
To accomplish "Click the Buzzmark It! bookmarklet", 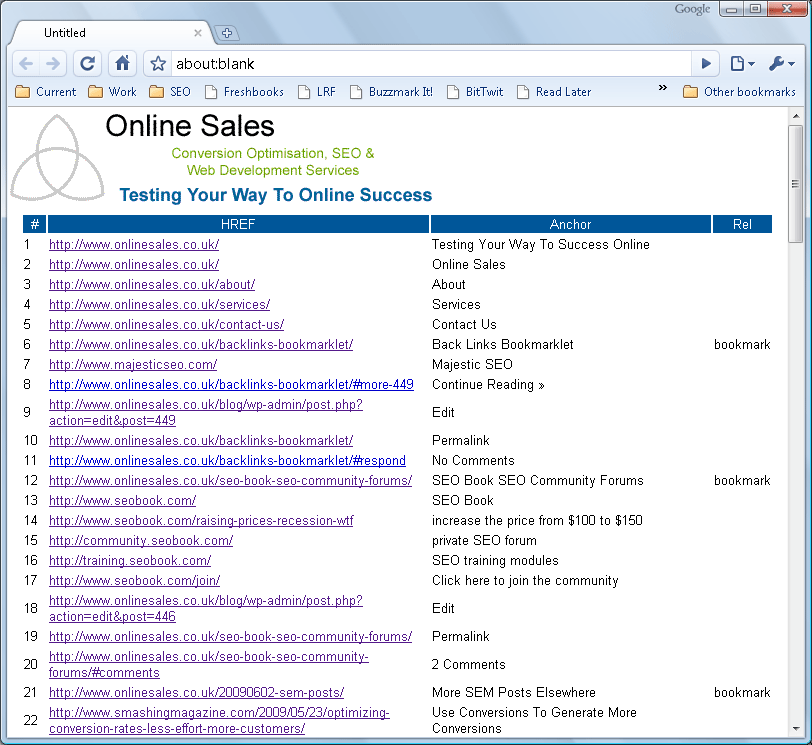I will point(392,92).
